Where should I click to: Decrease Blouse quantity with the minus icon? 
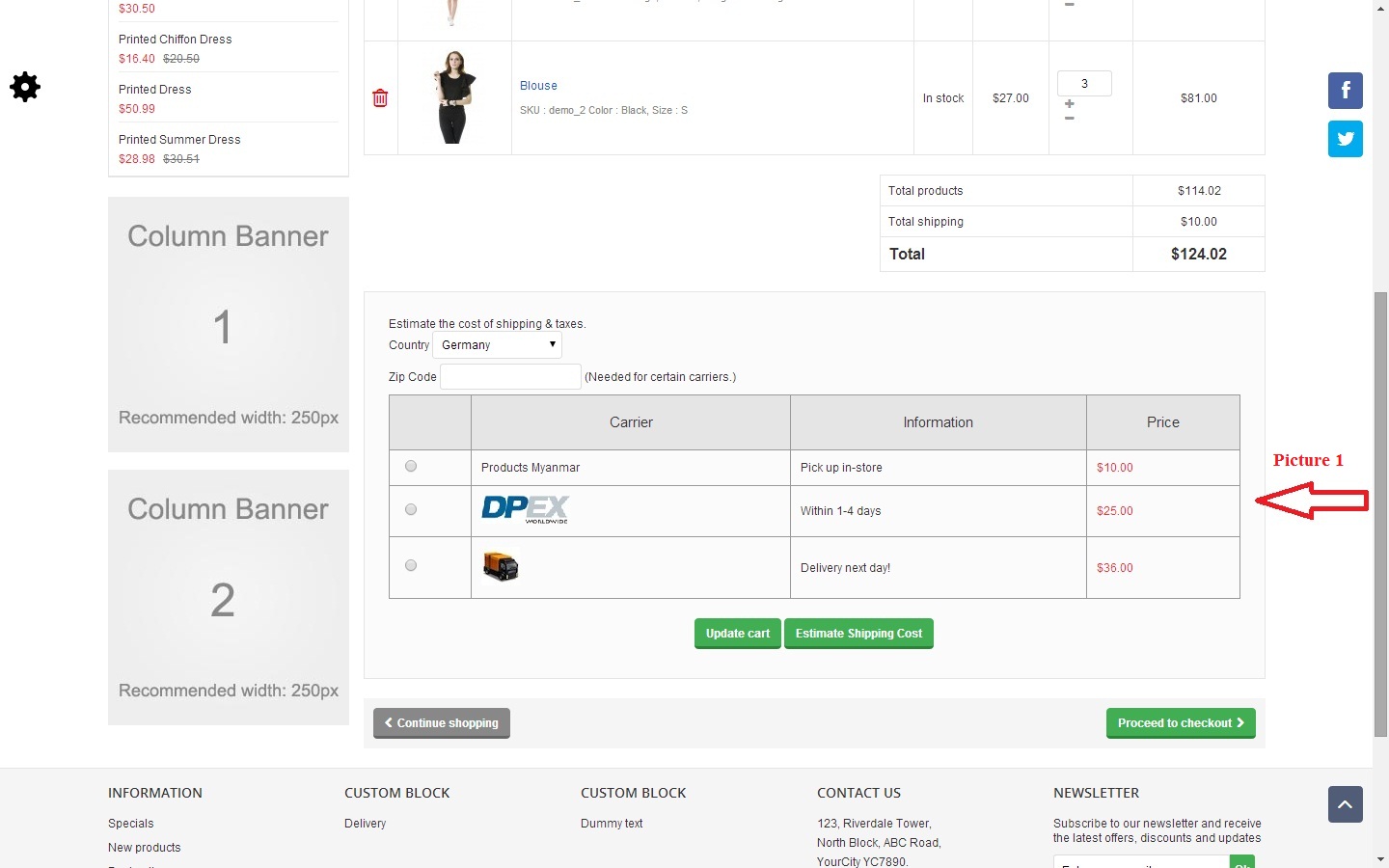point(1070,119)
